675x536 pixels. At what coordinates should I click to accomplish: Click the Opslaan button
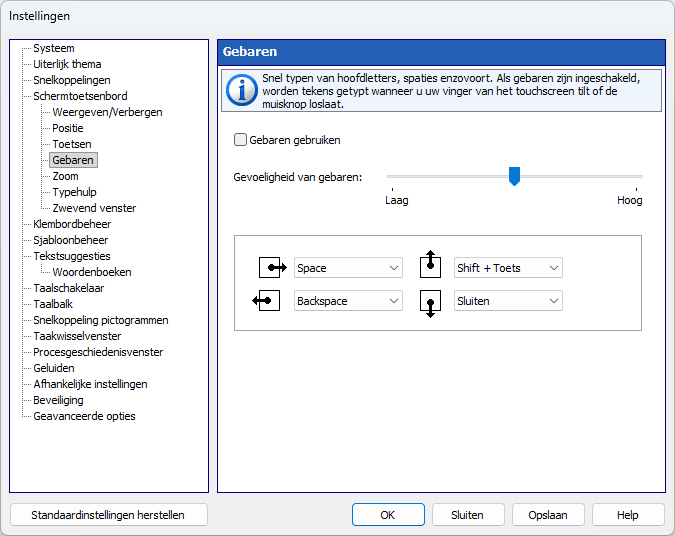point(548,515)
